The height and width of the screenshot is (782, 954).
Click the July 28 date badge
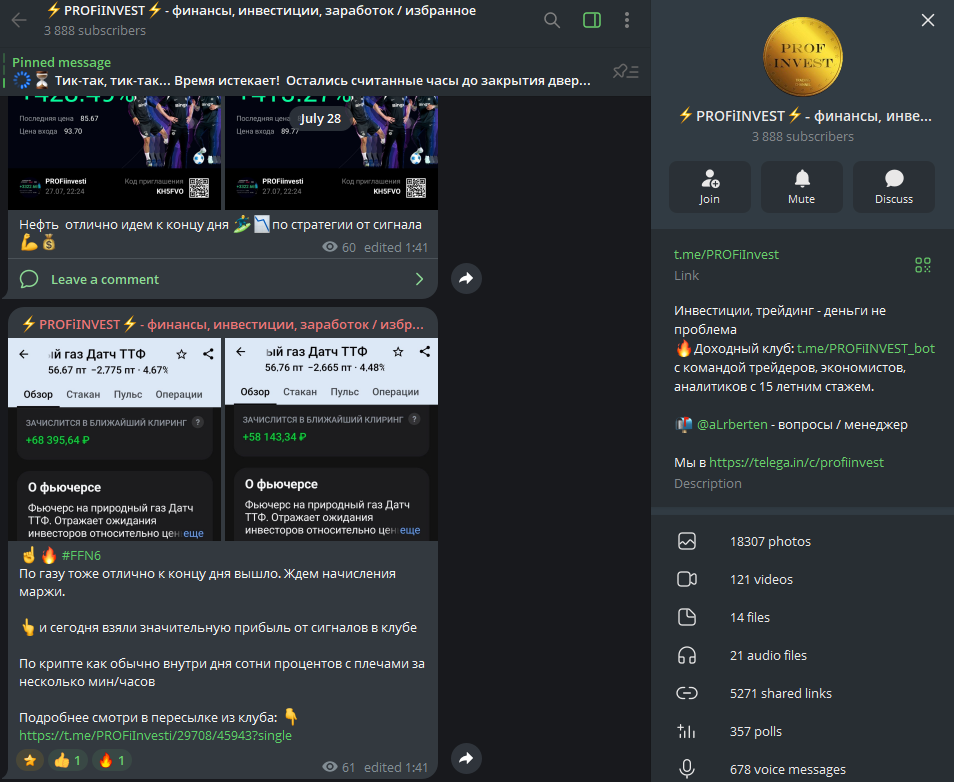pyautogui.click(x=320, y=119)
